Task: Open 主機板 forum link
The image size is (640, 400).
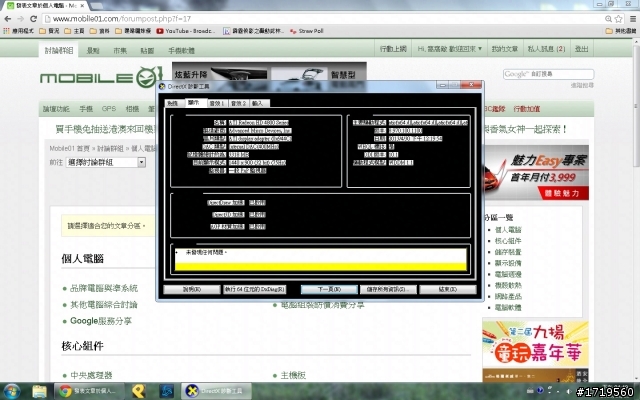Action: (293, 375)
